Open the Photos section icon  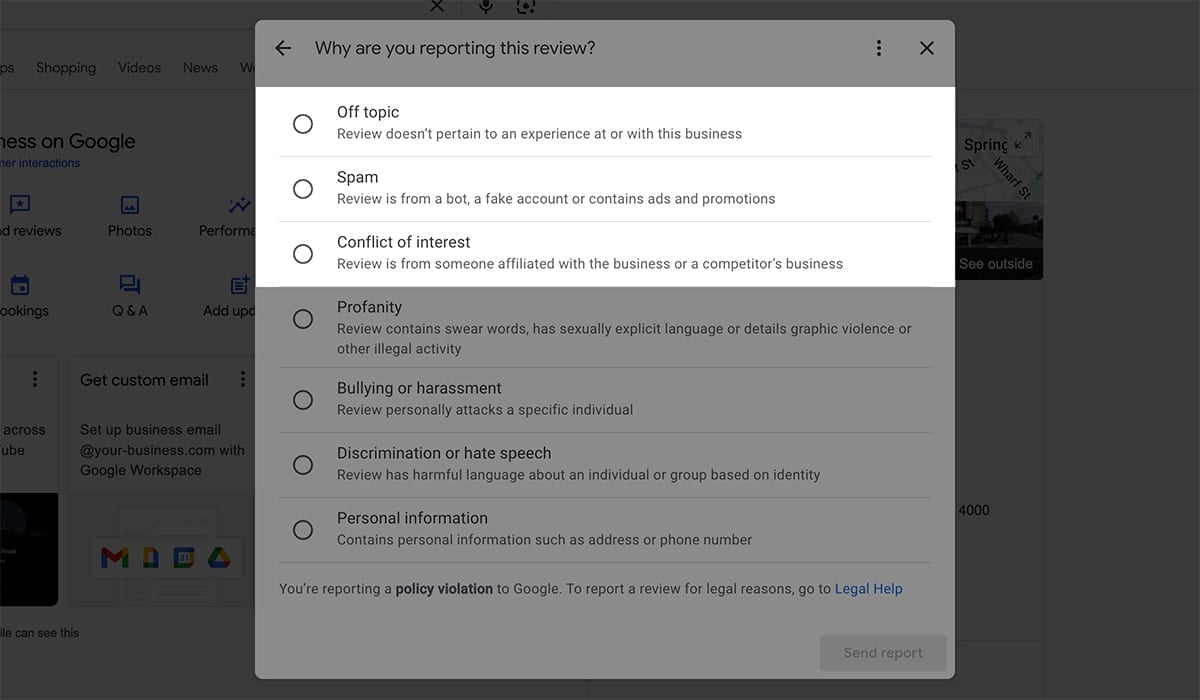[x=129, y=204]
